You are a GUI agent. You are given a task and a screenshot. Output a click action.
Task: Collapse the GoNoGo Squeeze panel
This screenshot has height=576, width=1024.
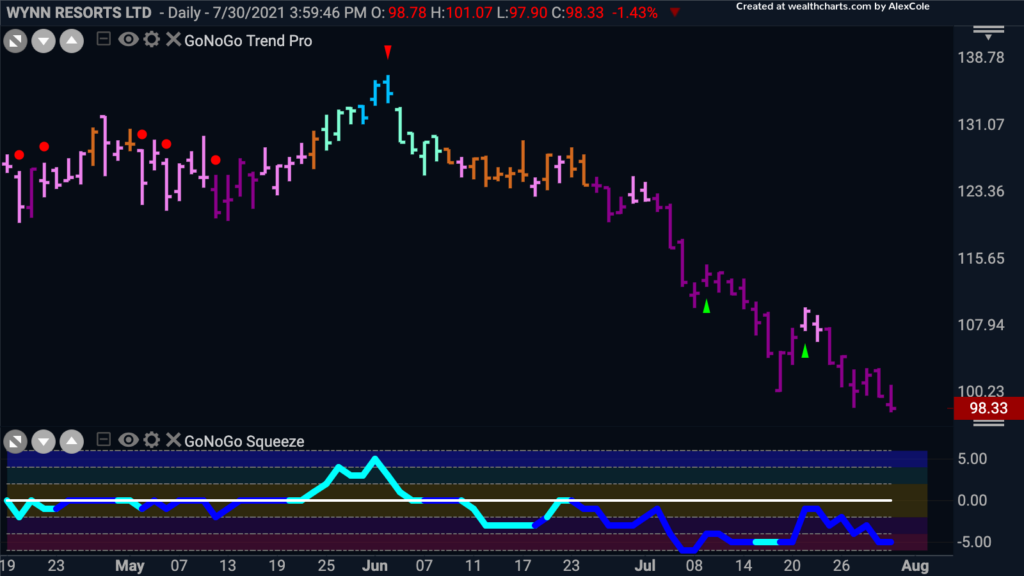click(x=103, y=440)
